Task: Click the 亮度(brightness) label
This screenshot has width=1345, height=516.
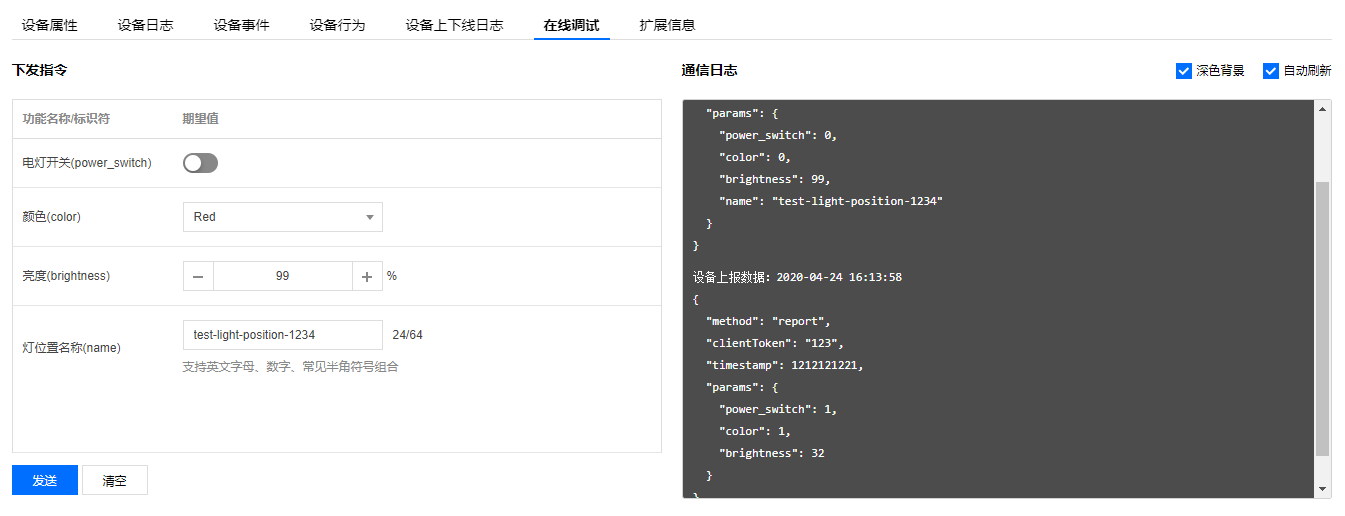Action: pyautogui.click(x=66, y=276)
